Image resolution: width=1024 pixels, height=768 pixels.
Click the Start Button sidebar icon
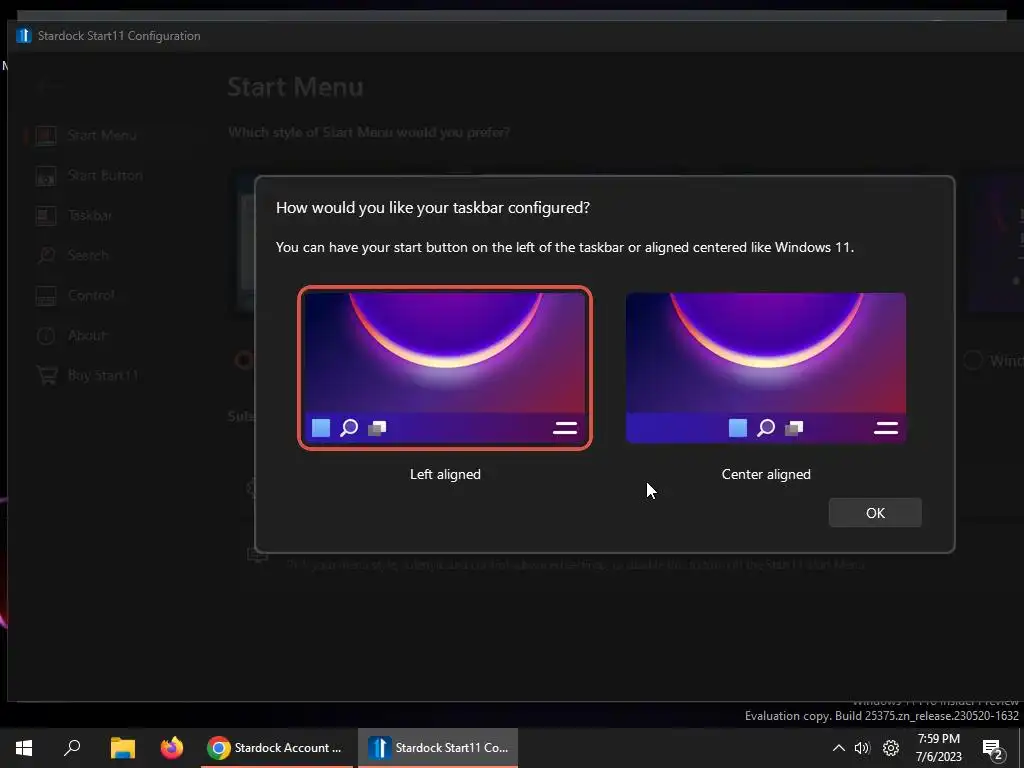pos(46,175)
